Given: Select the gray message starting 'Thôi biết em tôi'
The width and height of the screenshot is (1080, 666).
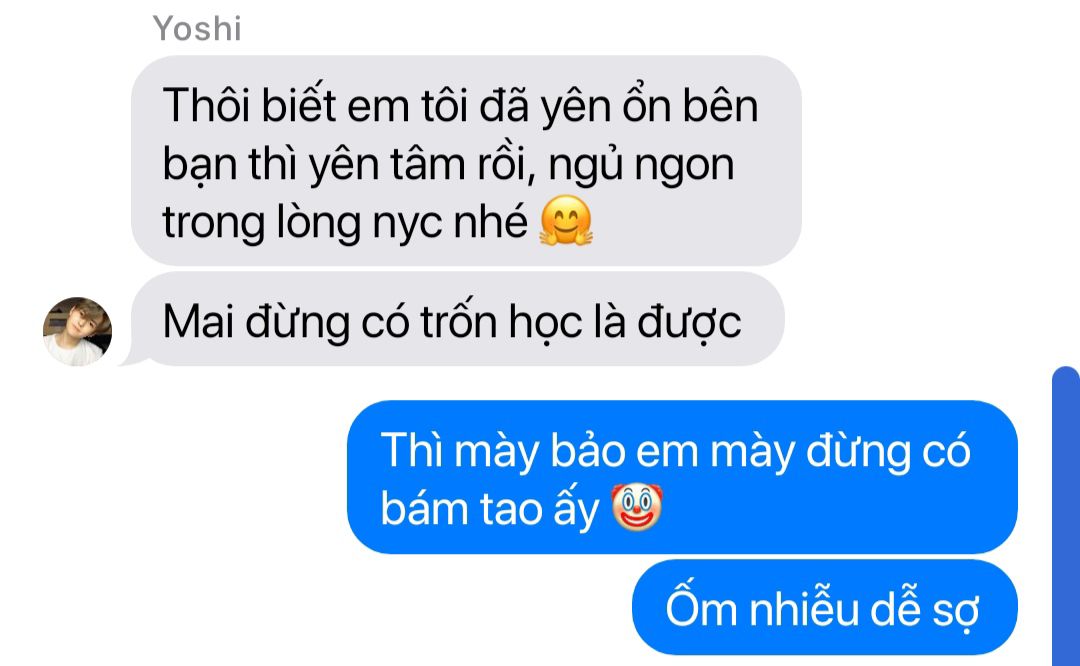Looking at the screenshot, I should pos(466,160).
